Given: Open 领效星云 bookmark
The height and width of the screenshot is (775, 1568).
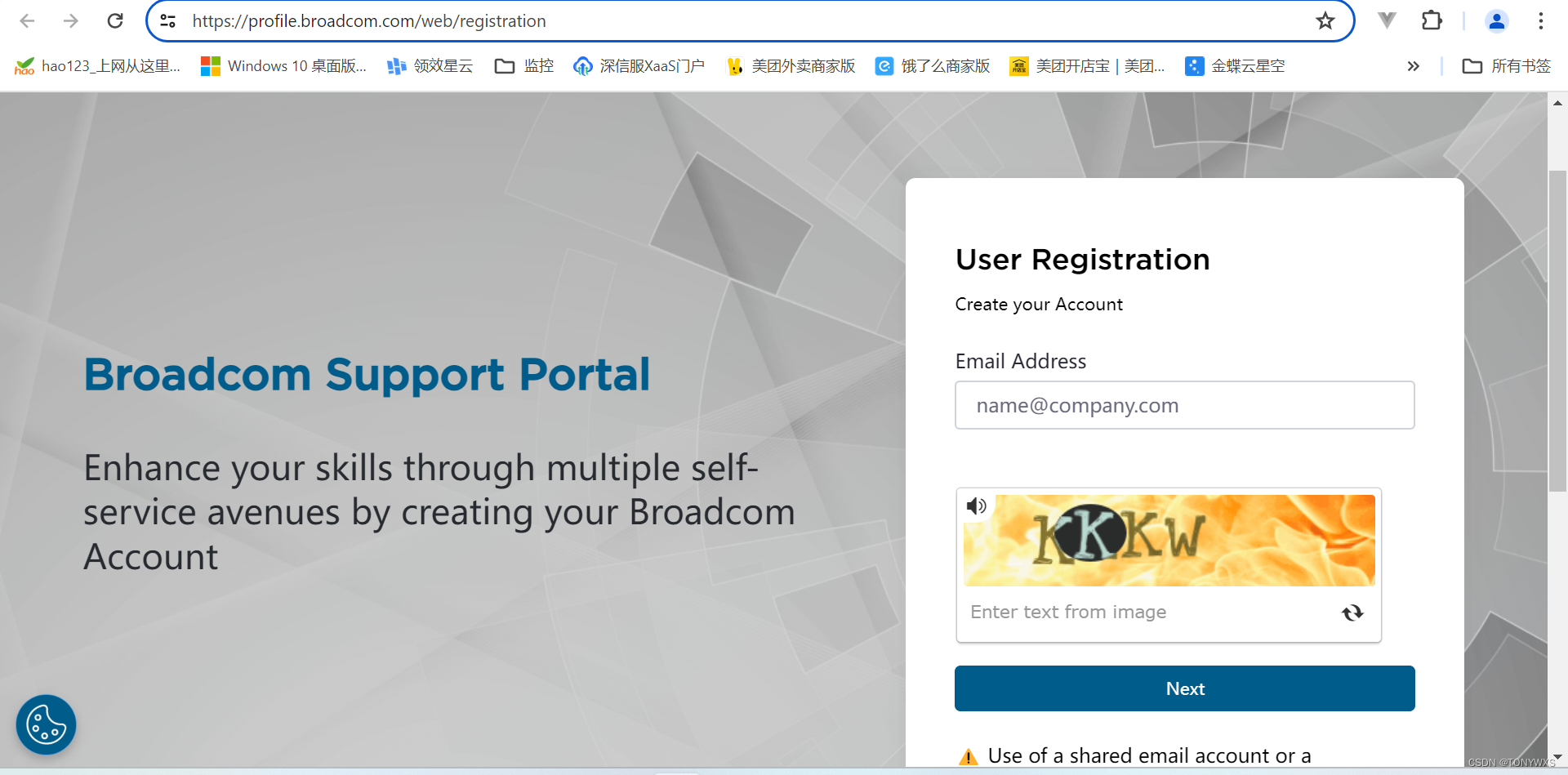Looking at the screenshot, I should pyautogui.click(x=430, y=66).
